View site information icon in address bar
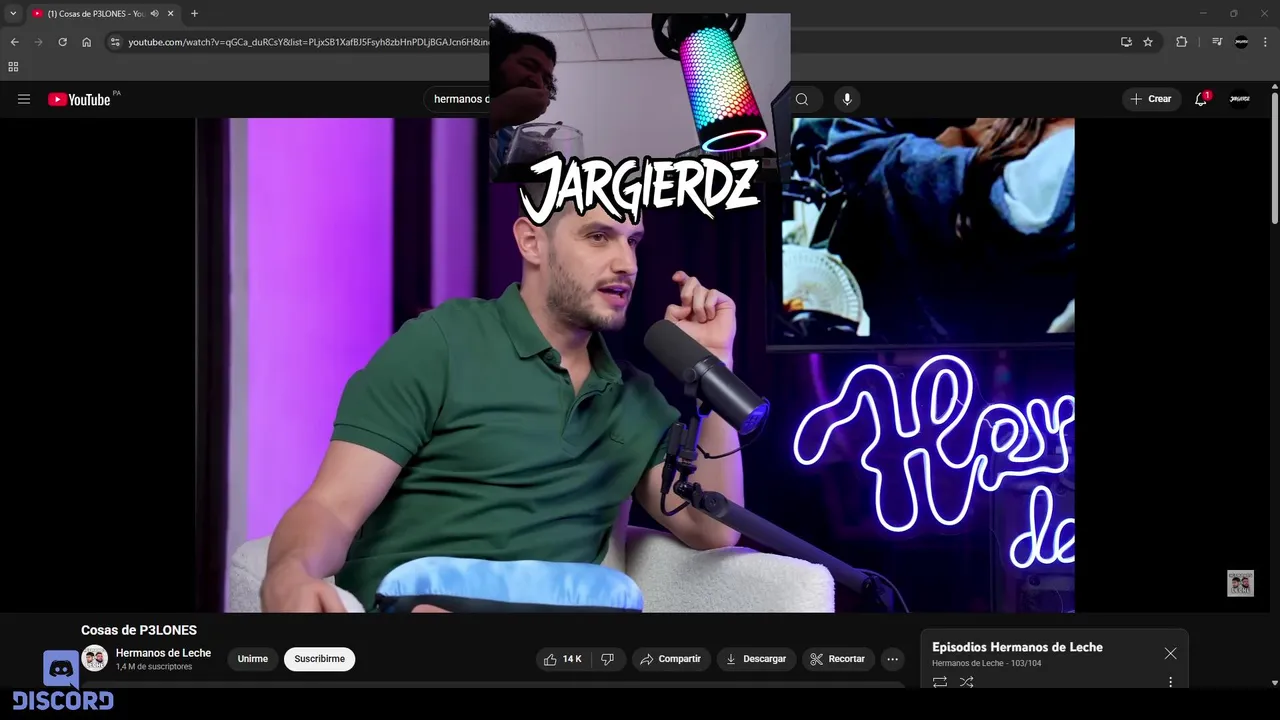1280x720 pixels. pyautogui.click(x=115, y=42)
